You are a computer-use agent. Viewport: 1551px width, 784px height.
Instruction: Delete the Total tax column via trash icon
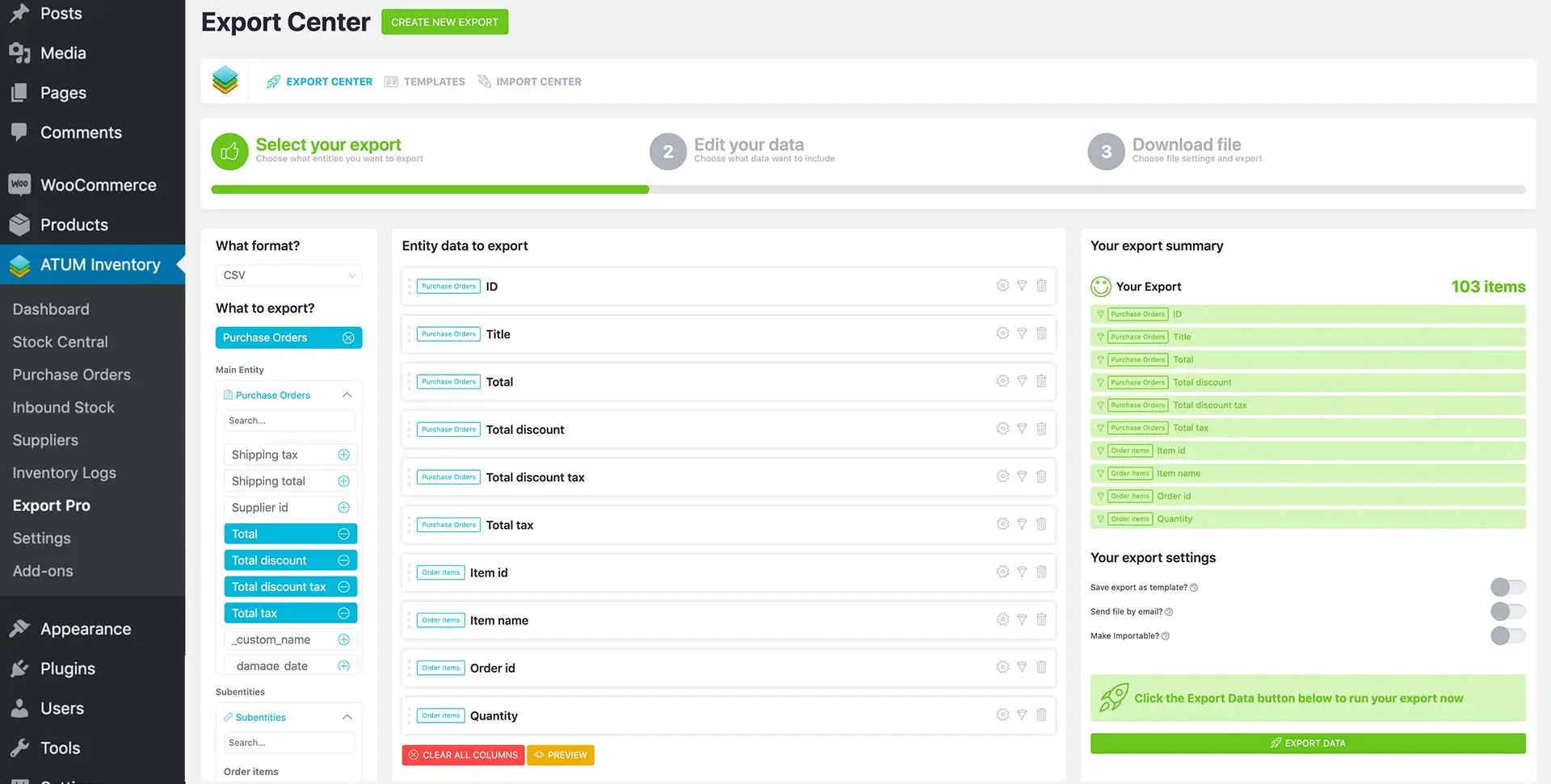pos(1041,524)
